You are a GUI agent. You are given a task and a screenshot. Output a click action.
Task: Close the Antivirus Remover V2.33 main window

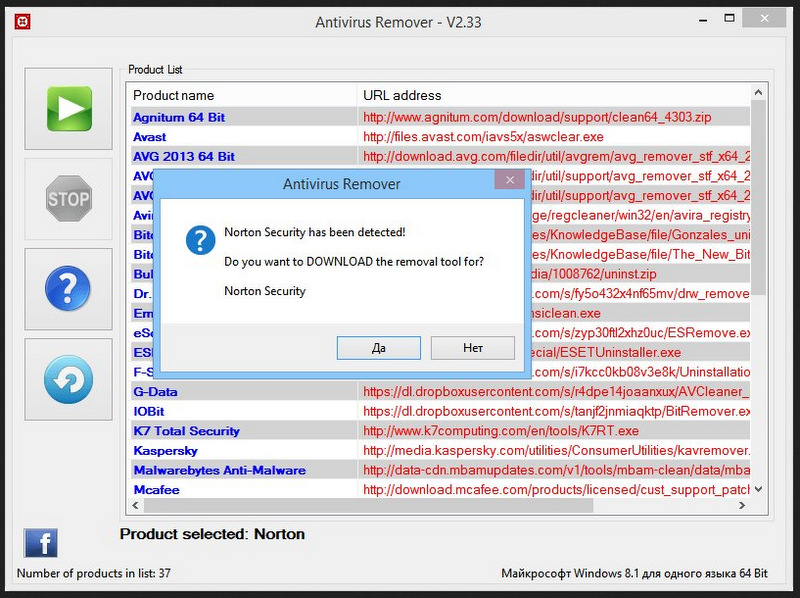[x=764, y=18]
